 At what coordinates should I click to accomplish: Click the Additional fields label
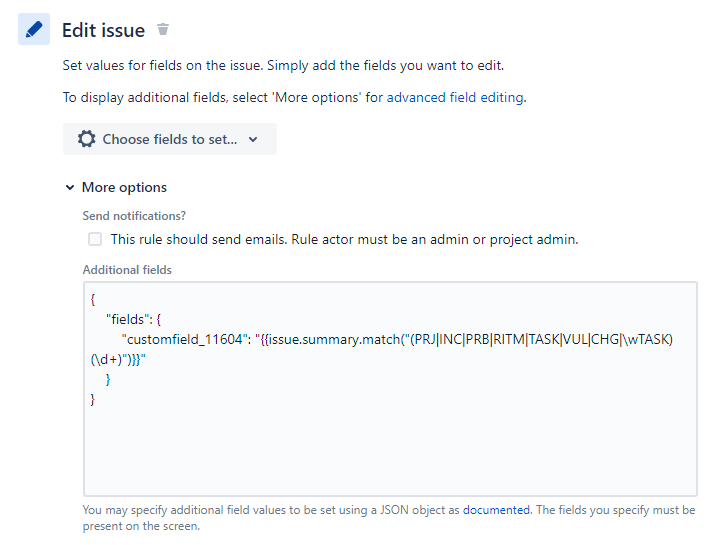tap(127, 270)
